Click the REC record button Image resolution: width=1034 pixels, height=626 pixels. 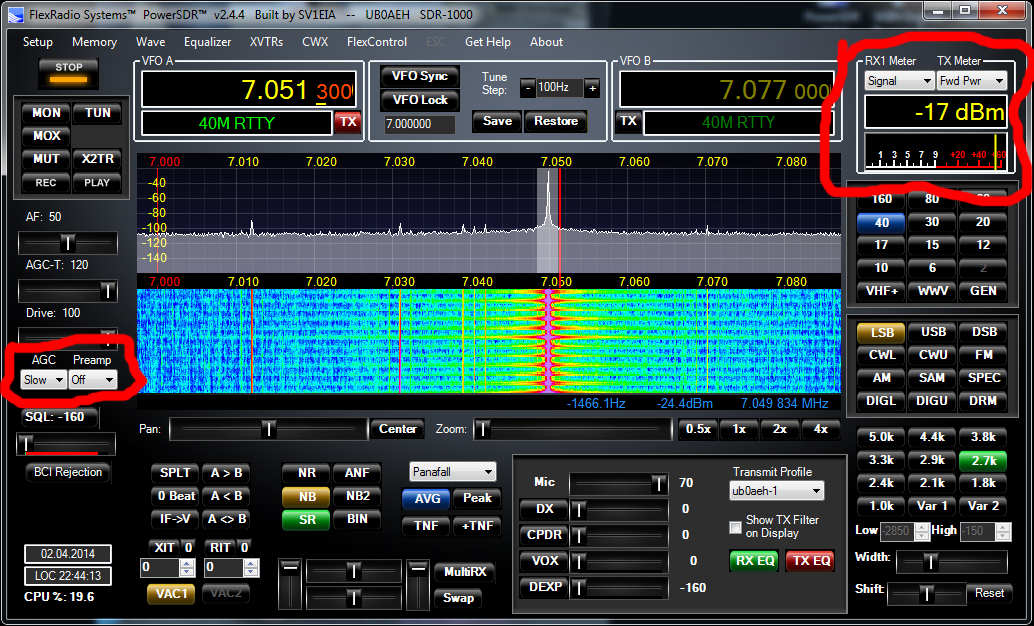[x=46, y=183]
